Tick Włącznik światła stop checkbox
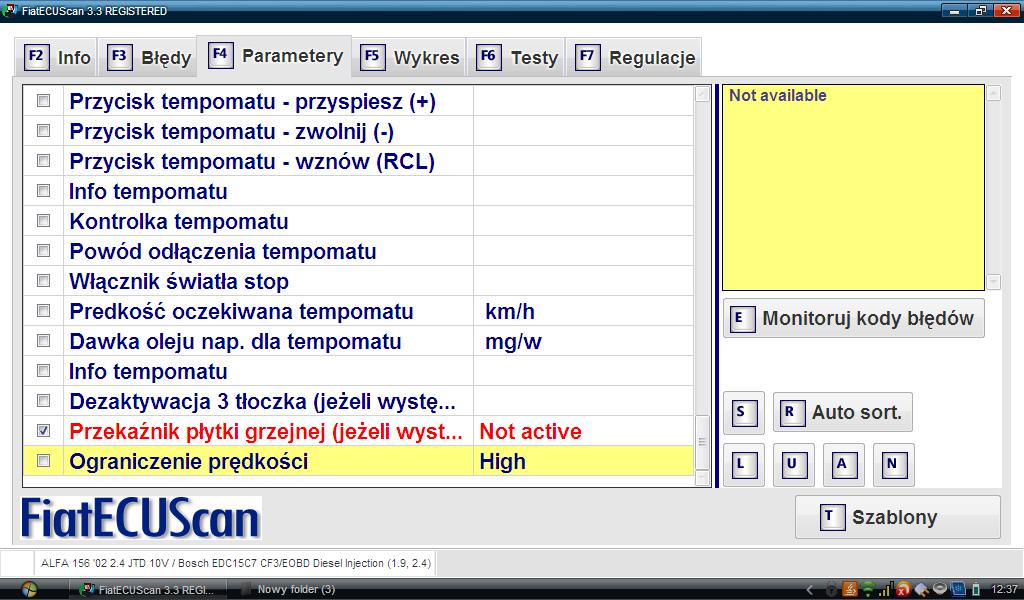Screen dimensions: 1024x600 point(43,281)
